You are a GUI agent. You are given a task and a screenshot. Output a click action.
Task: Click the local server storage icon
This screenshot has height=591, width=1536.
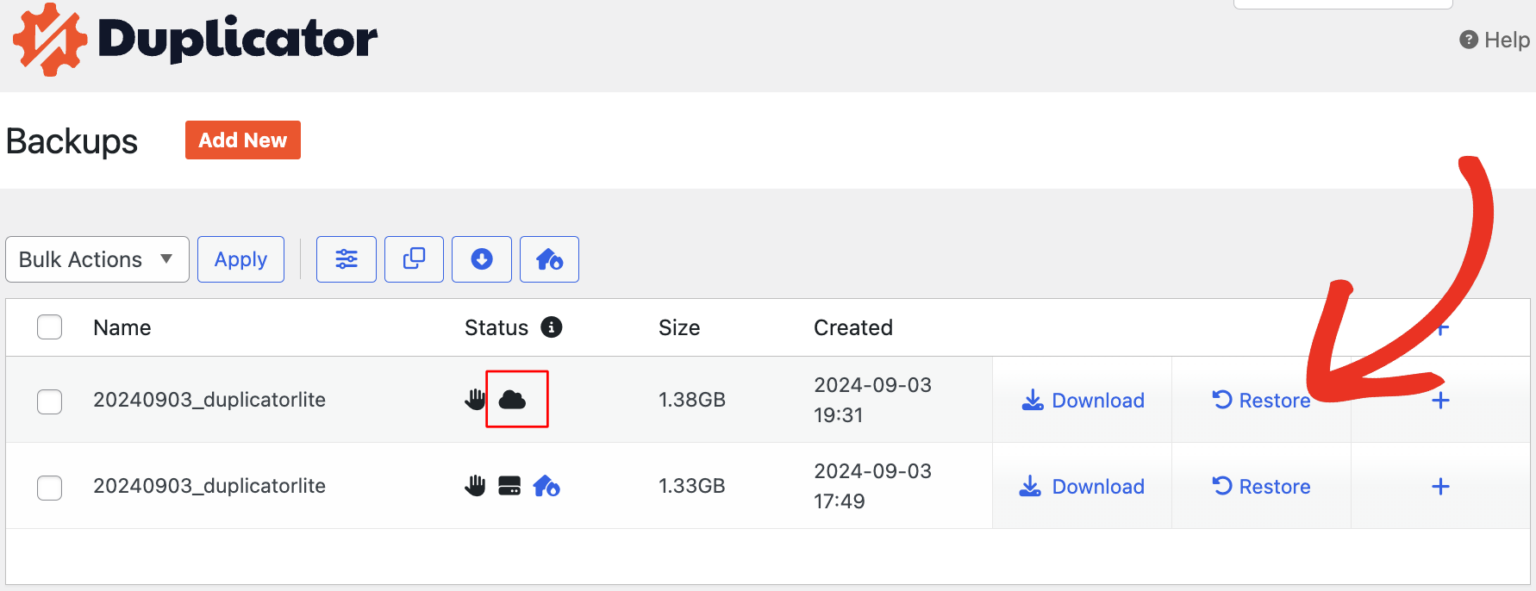point(508,487)
